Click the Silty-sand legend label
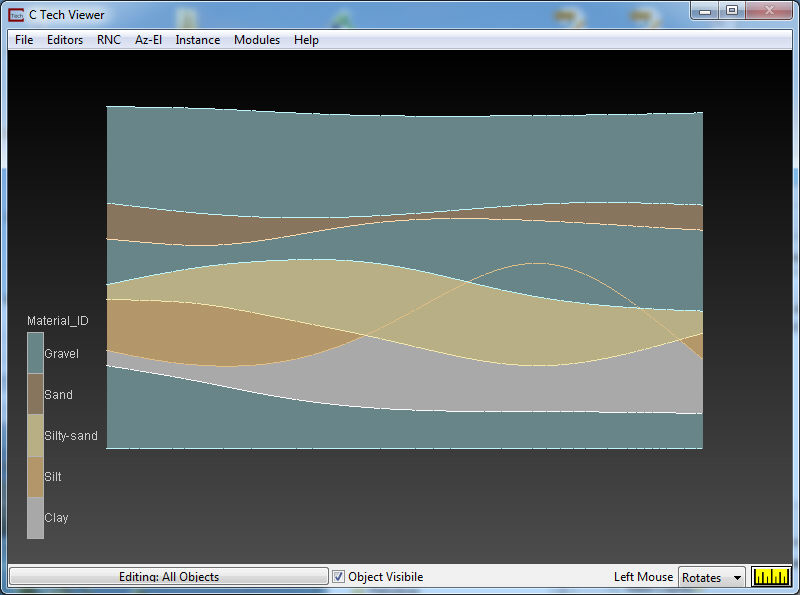 71,436
